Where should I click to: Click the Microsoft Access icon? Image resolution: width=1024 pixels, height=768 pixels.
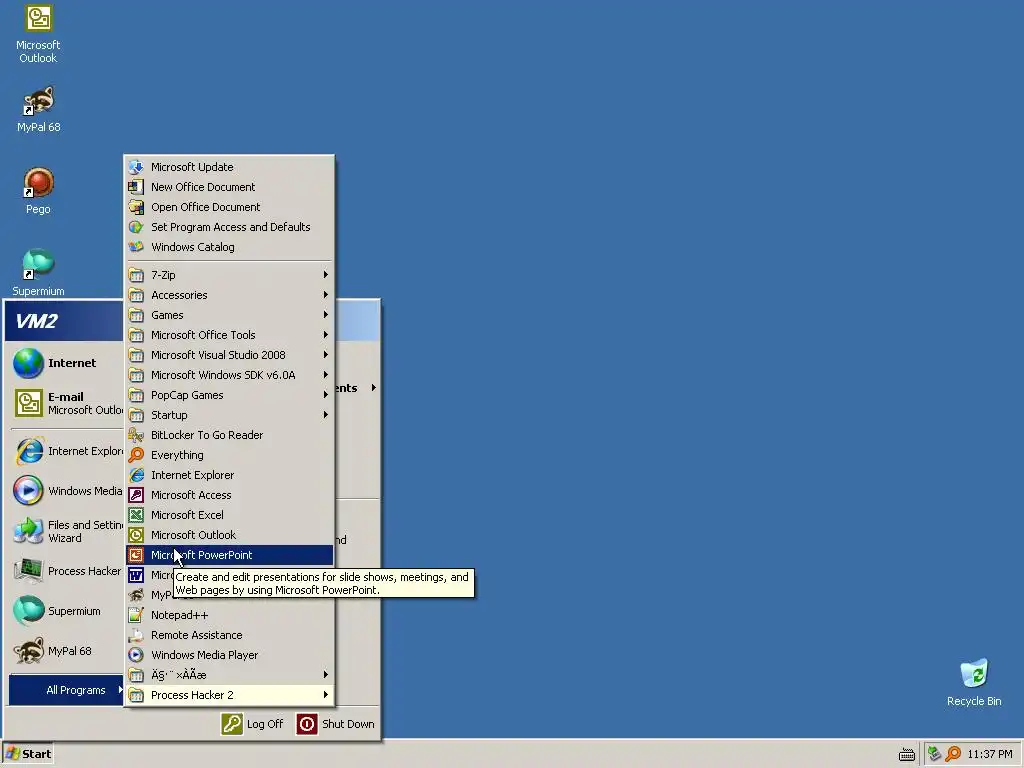coord(136,495)
